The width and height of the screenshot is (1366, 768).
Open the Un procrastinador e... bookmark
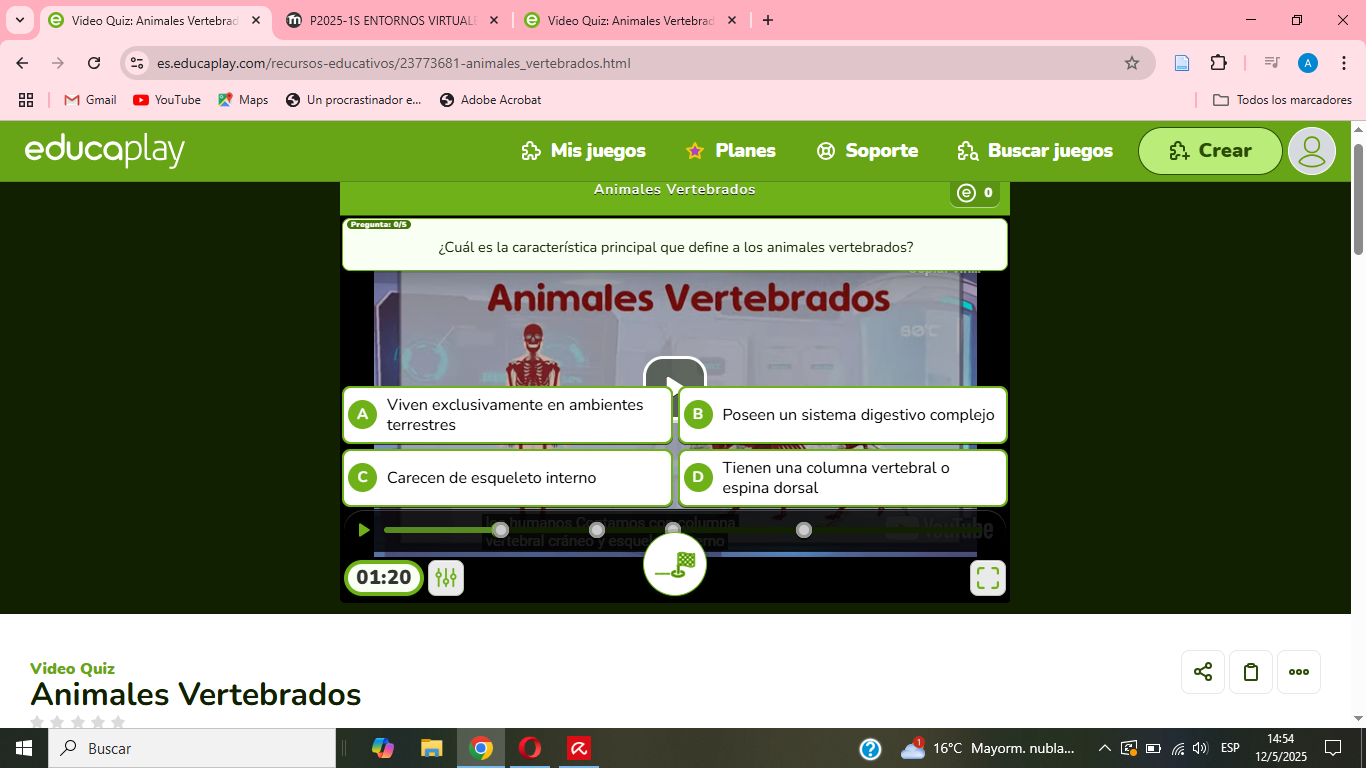pyautogui.click(x=354, y=100)
